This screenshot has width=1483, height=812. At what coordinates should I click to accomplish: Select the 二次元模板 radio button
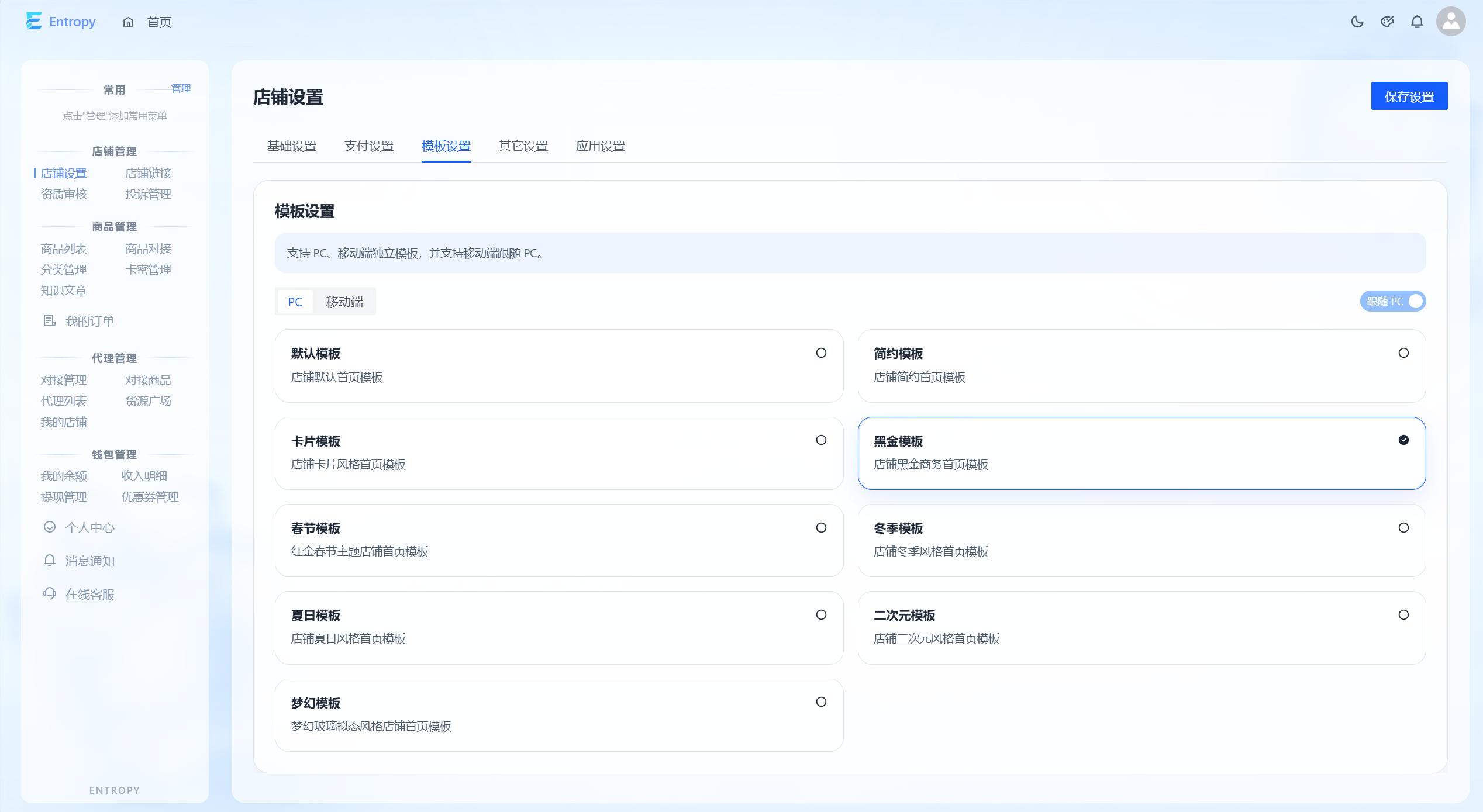tap(1403, 615)
